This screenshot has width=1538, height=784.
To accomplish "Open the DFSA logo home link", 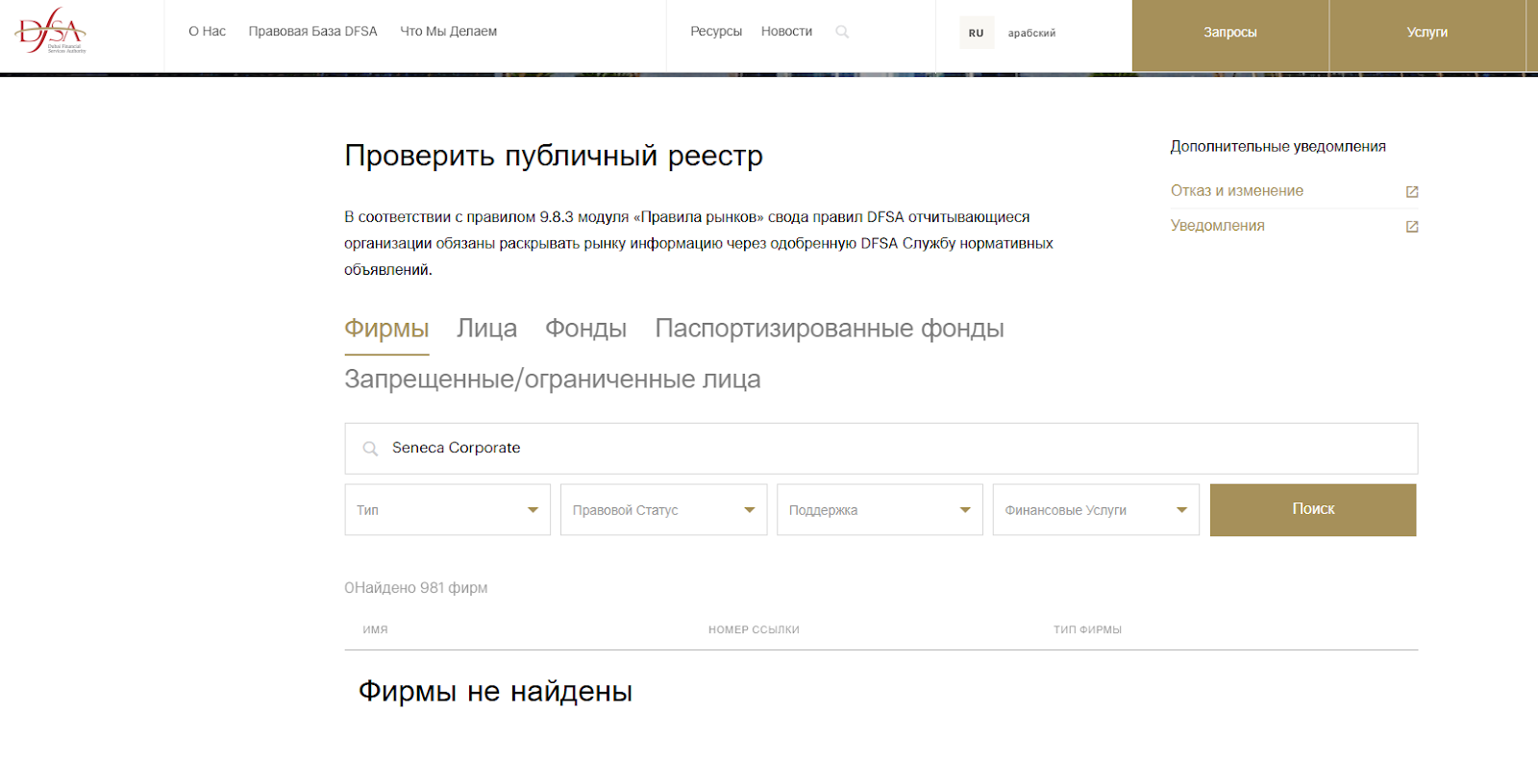I will pos(51,31).
